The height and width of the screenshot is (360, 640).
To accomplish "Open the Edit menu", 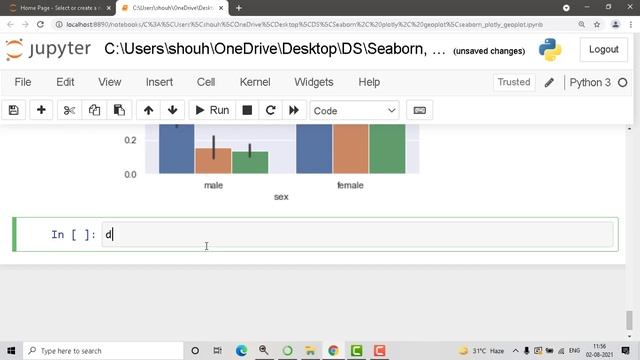I will click(x=65, y=82).
